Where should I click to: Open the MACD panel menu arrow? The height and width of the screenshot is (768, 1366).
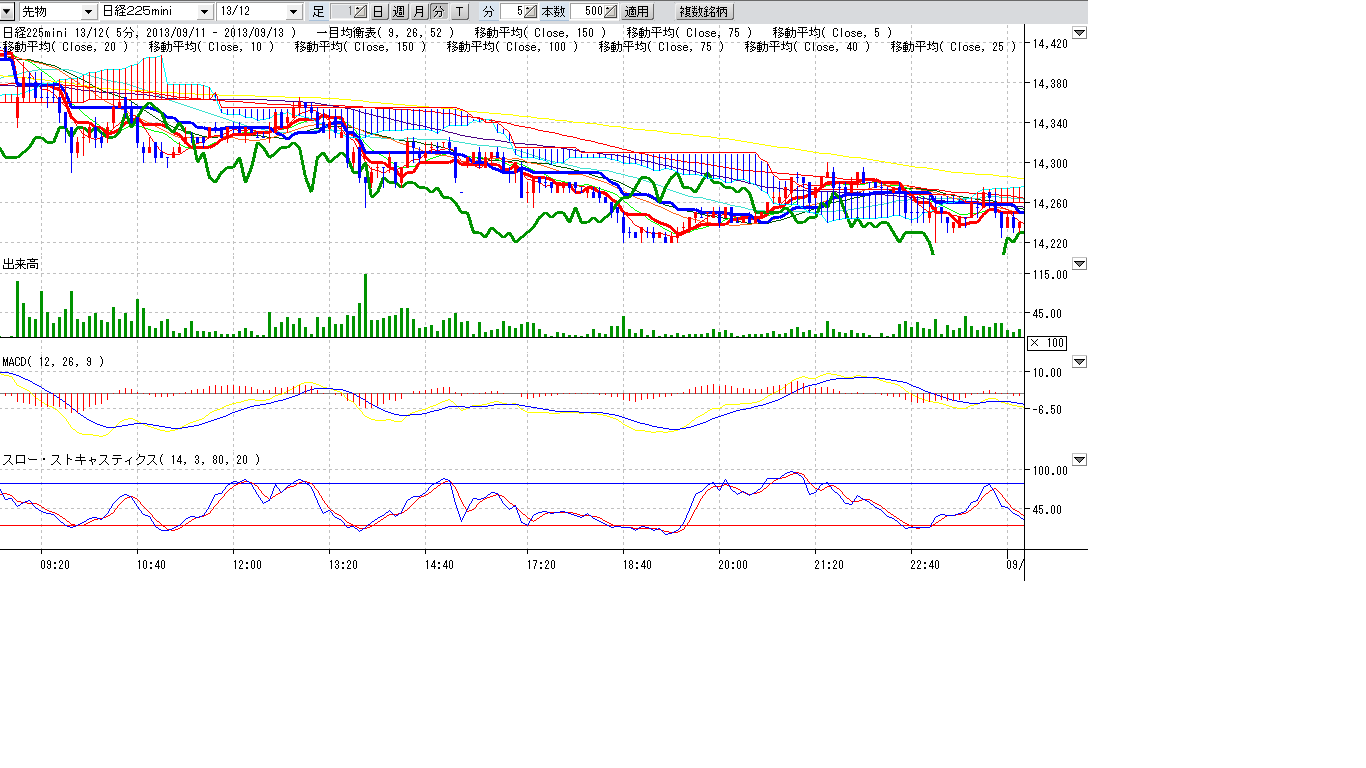(1078, 362)
